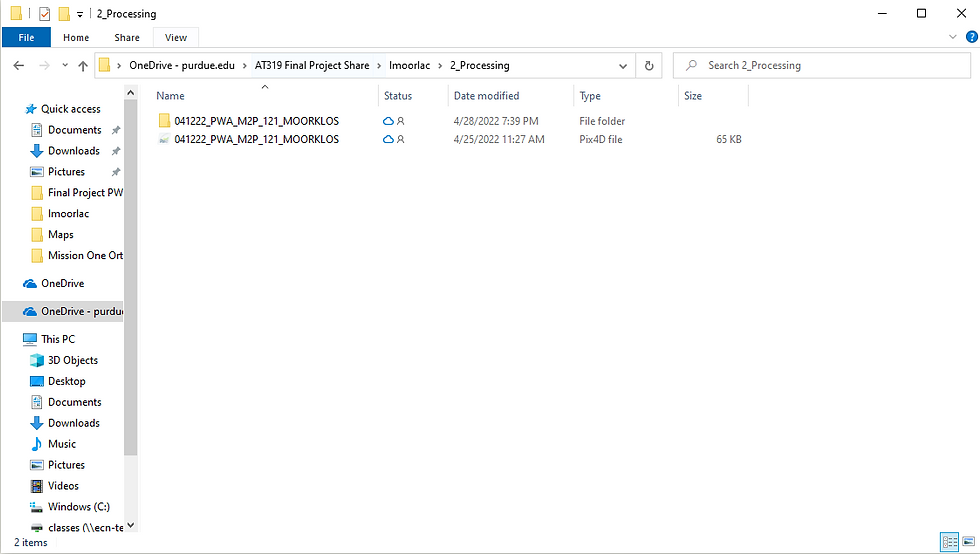Open recent locations dropdown arrow
The width and height of the screenshot is (980, 554).
tap(65, 65)
